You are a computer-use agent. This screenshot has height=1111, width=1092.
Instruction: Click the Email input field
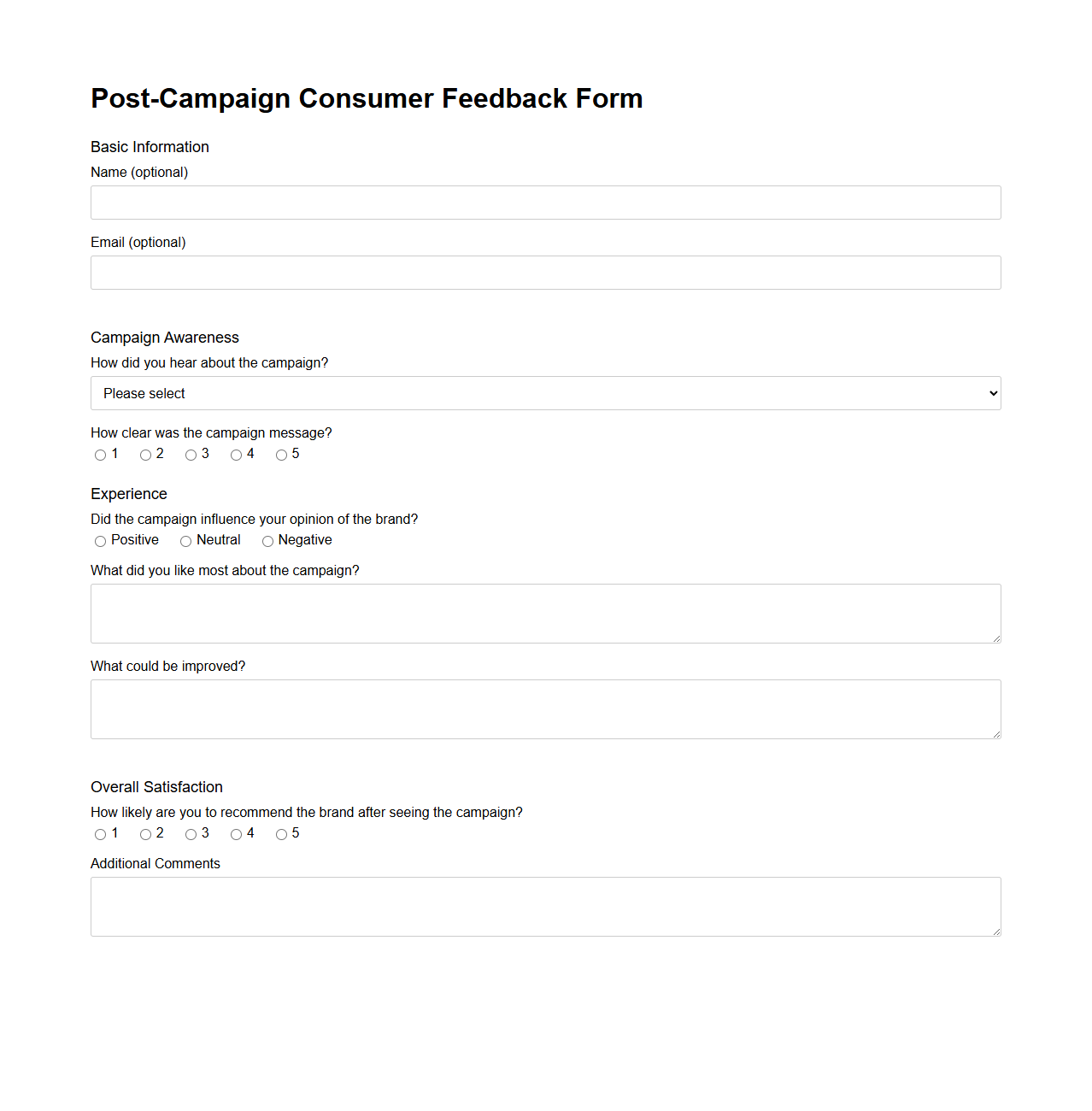point(545,272)
